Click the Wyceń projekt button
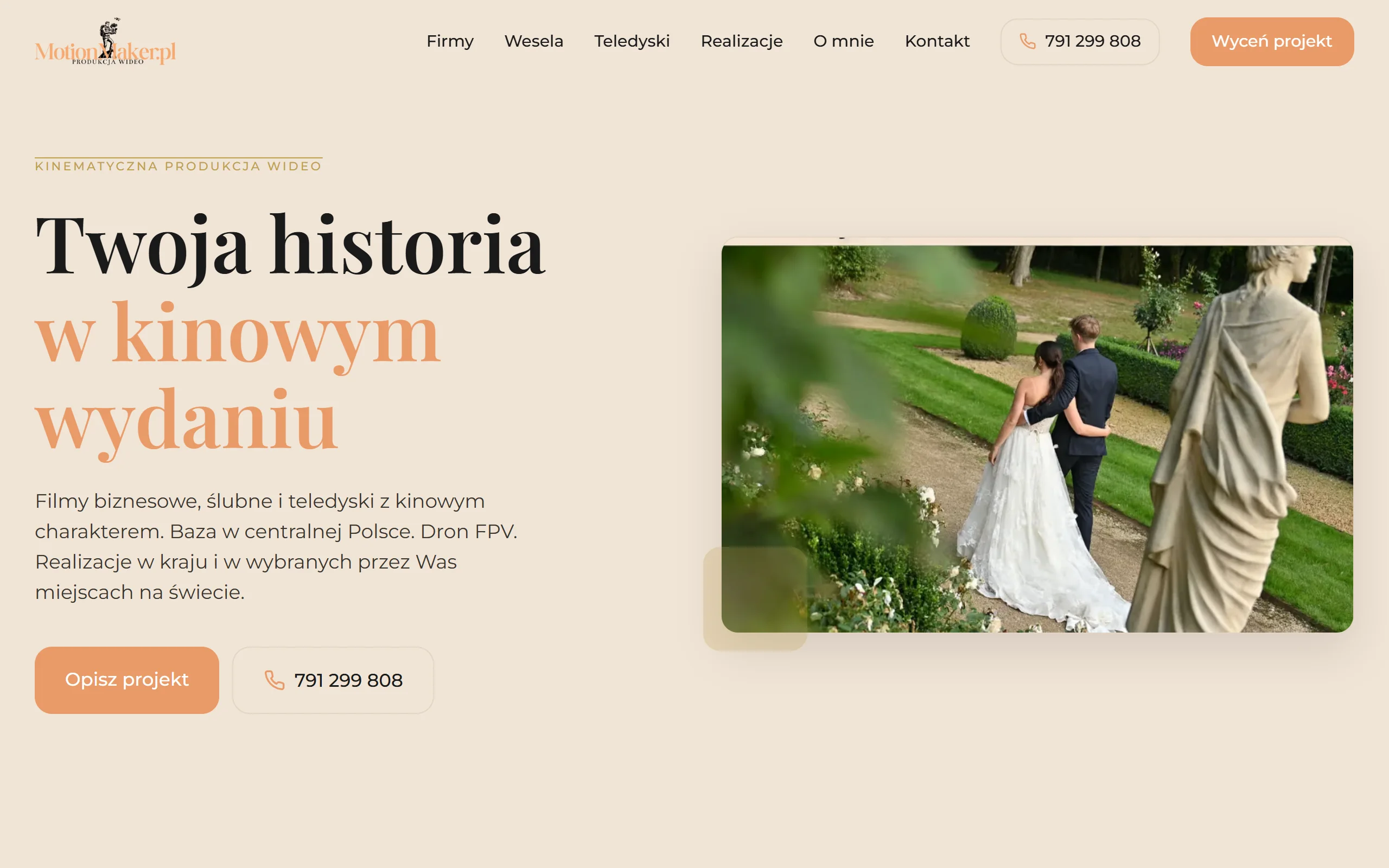 (1272, 41)
